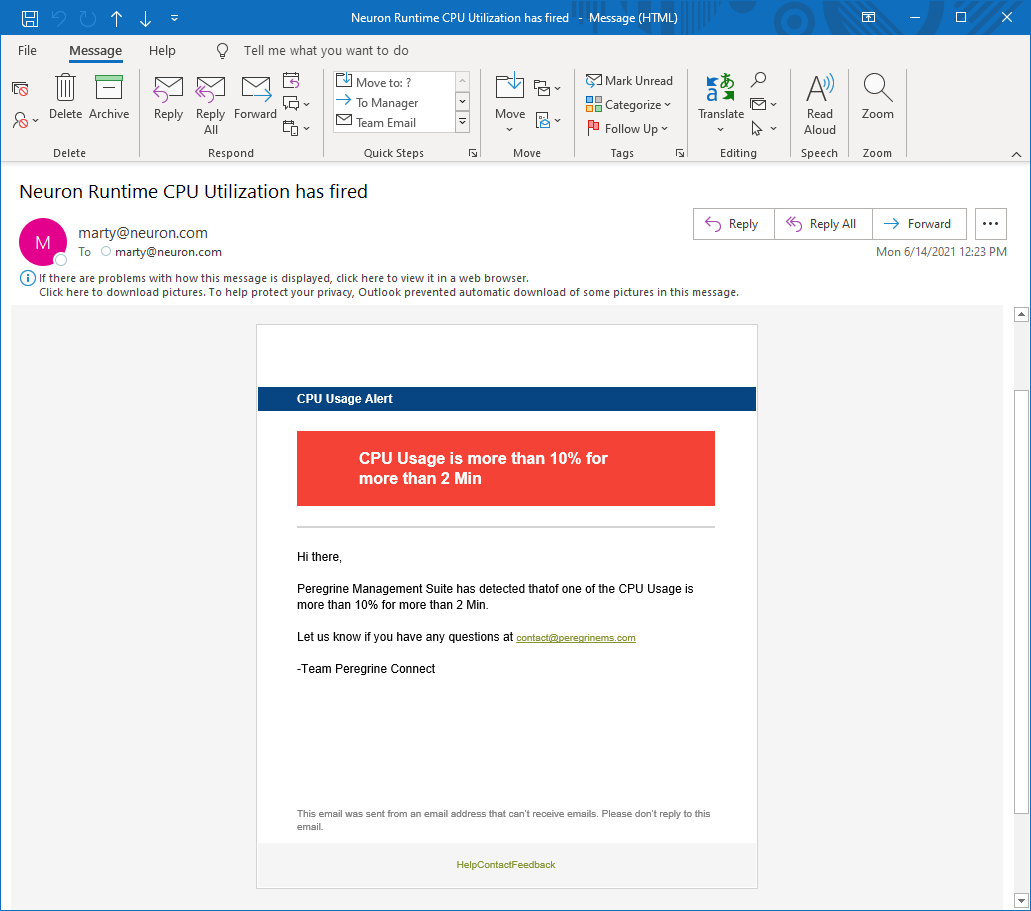The height and width of the screenshot is (911, 1031).
Task: Click the Forward envelope icon in the ribbon
Action: [256, 97]
